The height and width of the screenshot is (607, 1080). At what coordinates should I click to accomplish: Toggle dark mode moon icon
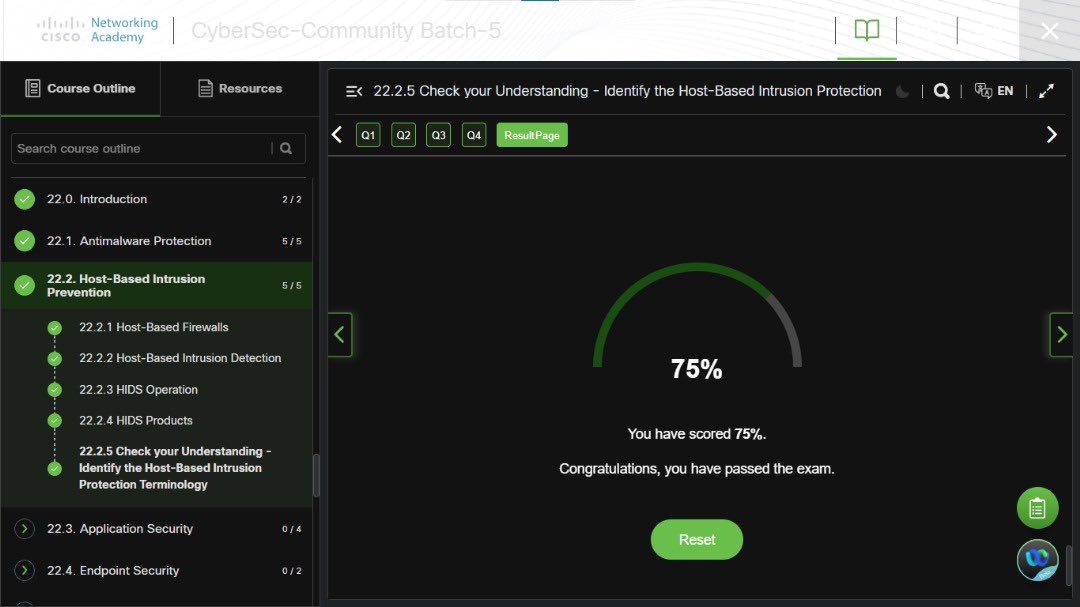[902, 91]
